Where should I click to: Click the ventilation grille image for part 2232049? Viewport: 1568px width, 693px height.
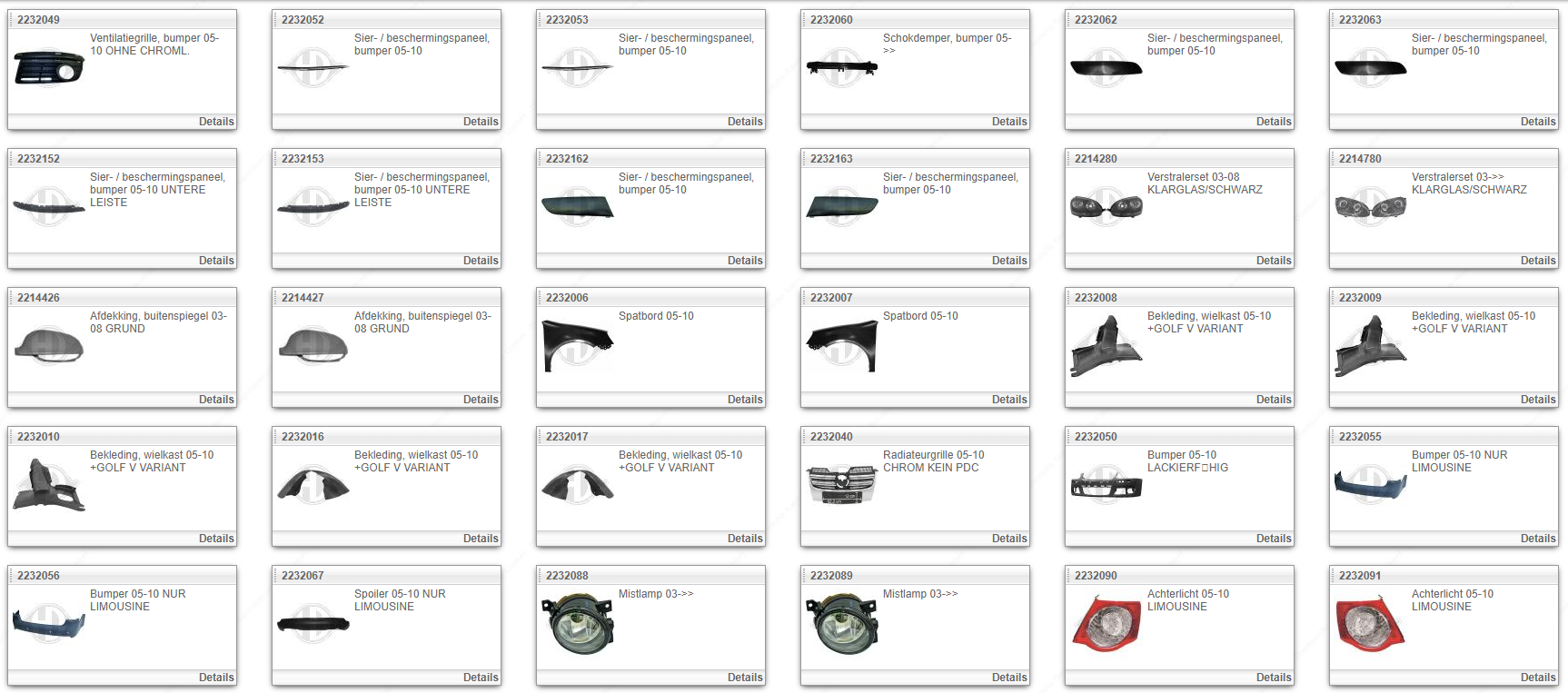click(x=49, y=67)
